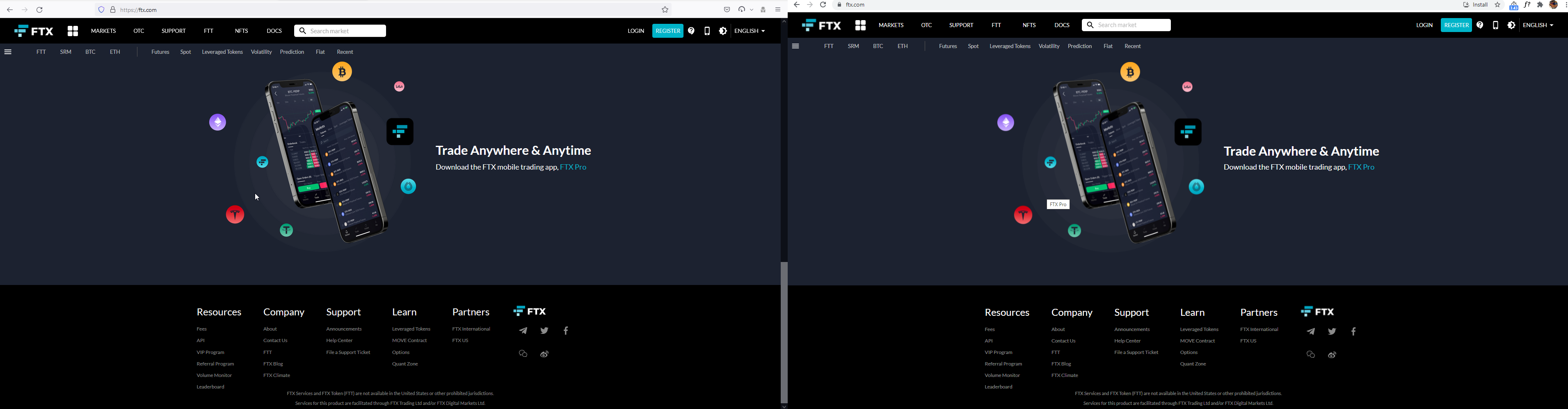Click the FTX logo in the header
Image resolution: width=1568 pixels, height=409 pixels.
coord(34,30)
